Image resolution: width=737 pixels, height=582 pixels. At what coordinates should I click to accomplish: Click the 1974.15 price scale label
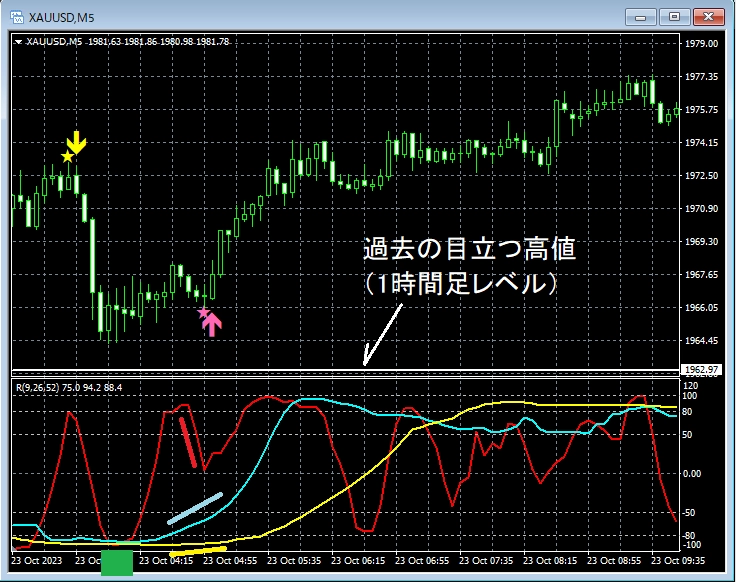coord(701,142)
